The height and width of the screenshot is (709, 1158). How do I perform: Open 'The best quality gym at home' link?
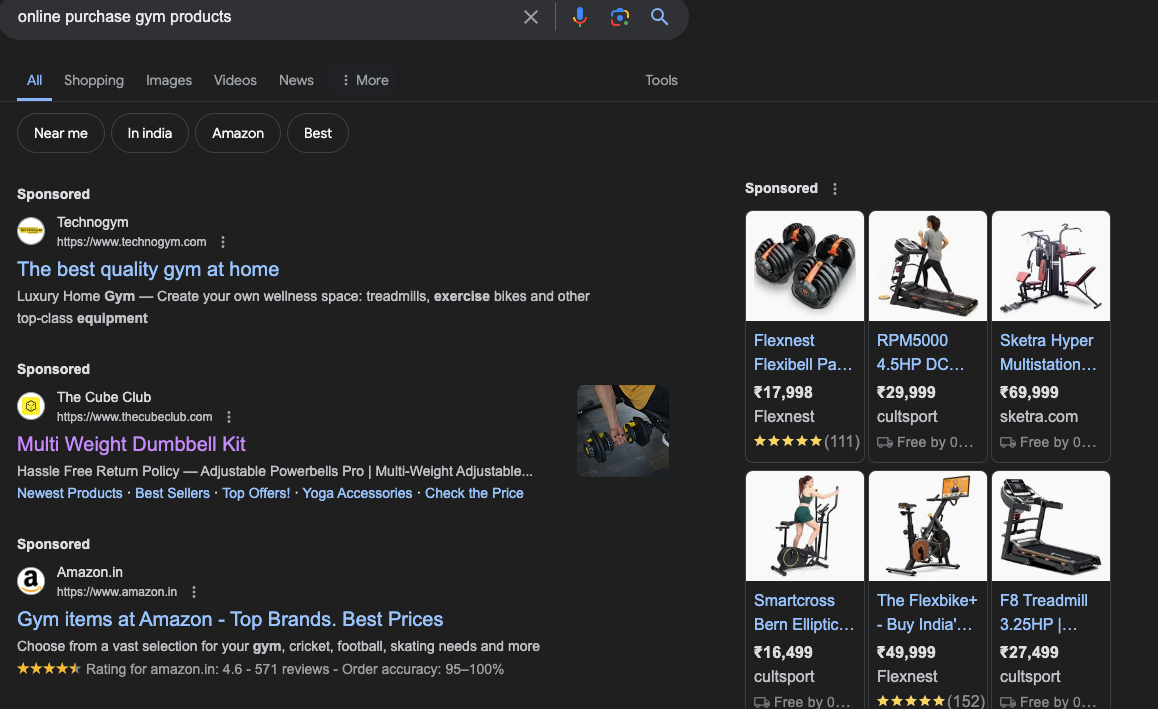148,270
